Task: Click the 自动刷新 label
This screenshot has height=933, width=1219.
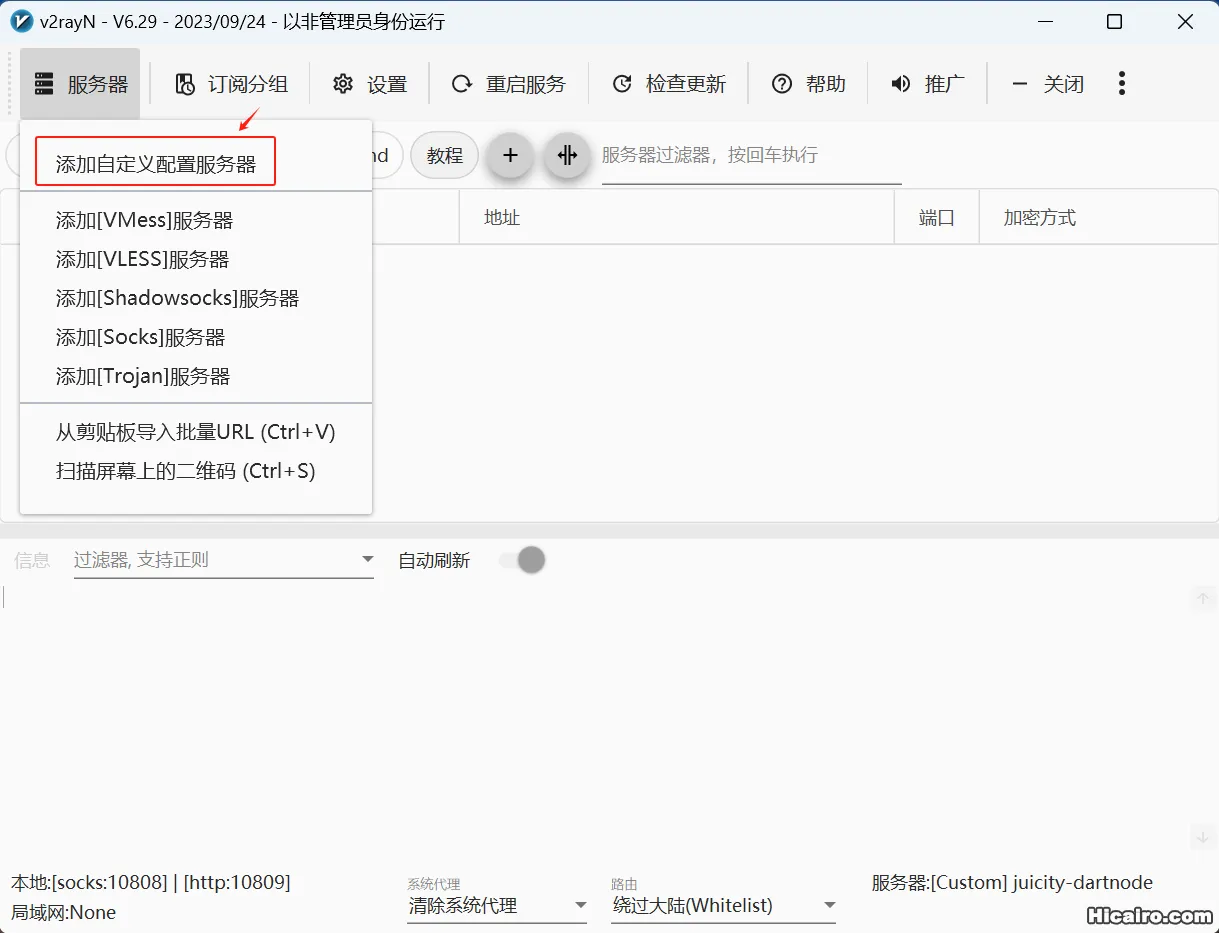Action: (434, 561)
